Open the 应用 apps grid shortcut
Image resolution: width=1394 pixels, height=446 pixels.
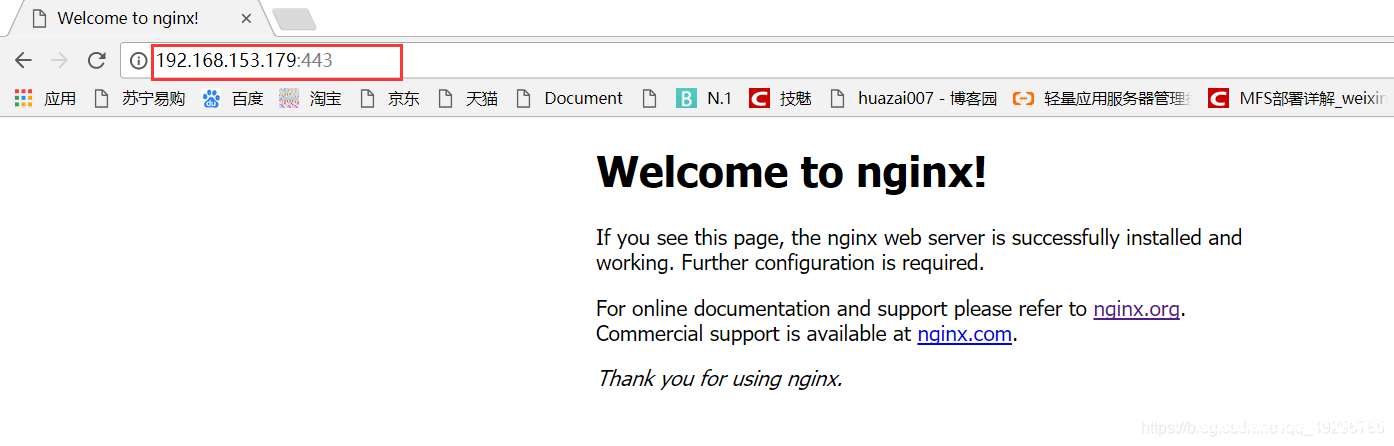(x=46, y=98)
